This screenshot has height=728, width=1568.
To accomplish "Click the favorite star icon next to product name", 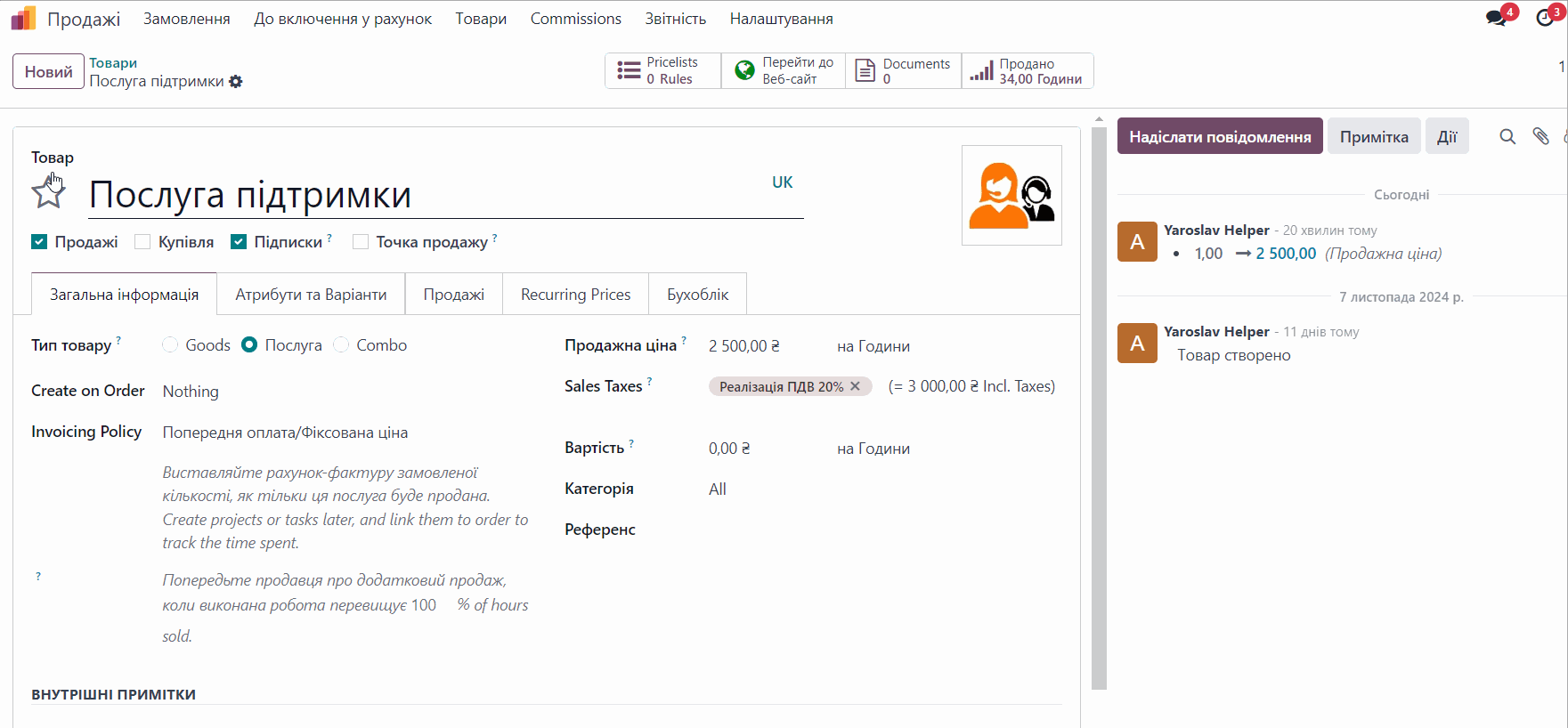I will [48, 193].
